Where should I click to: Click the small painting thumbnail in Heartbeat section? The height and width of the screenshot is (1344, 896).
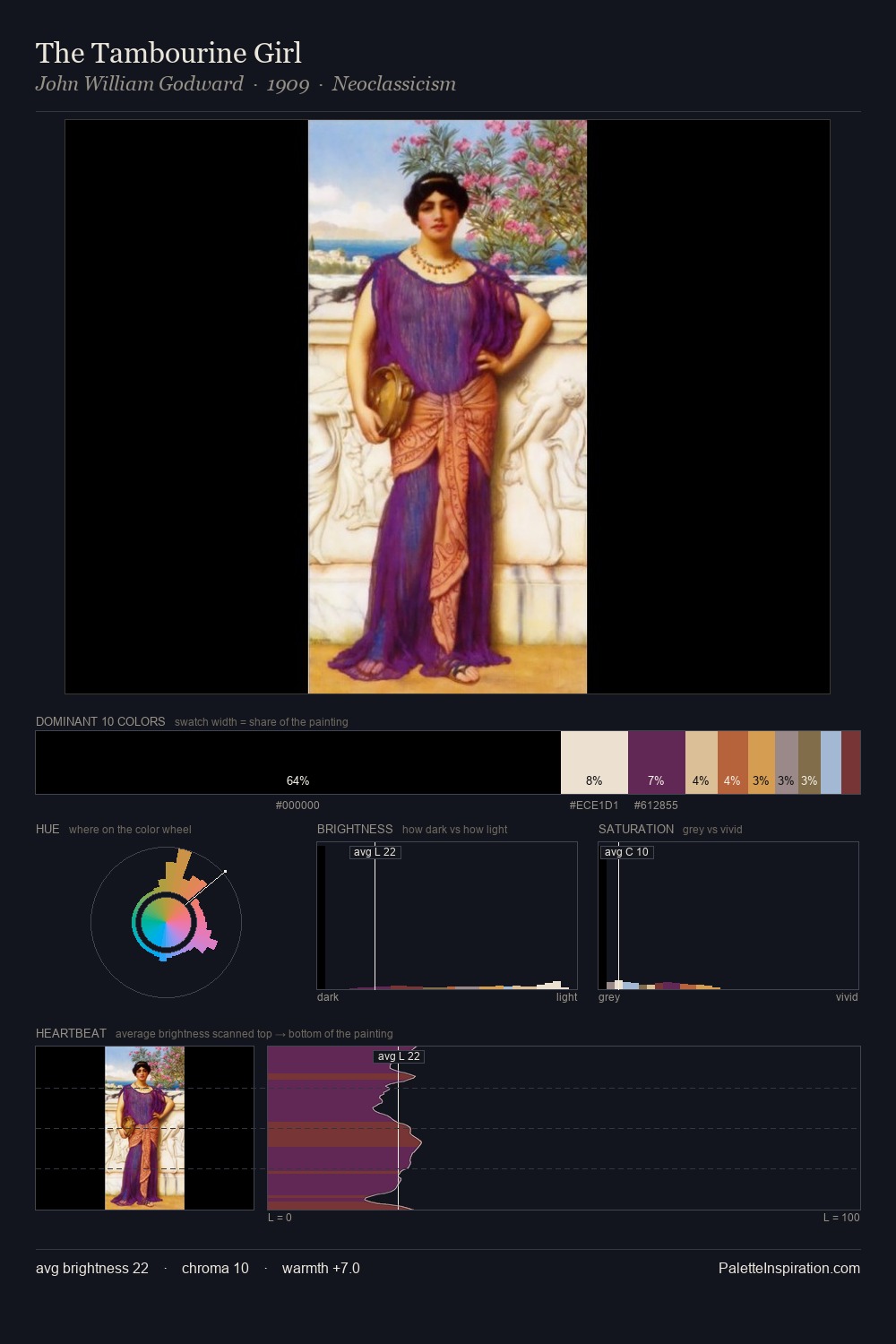144,1128
